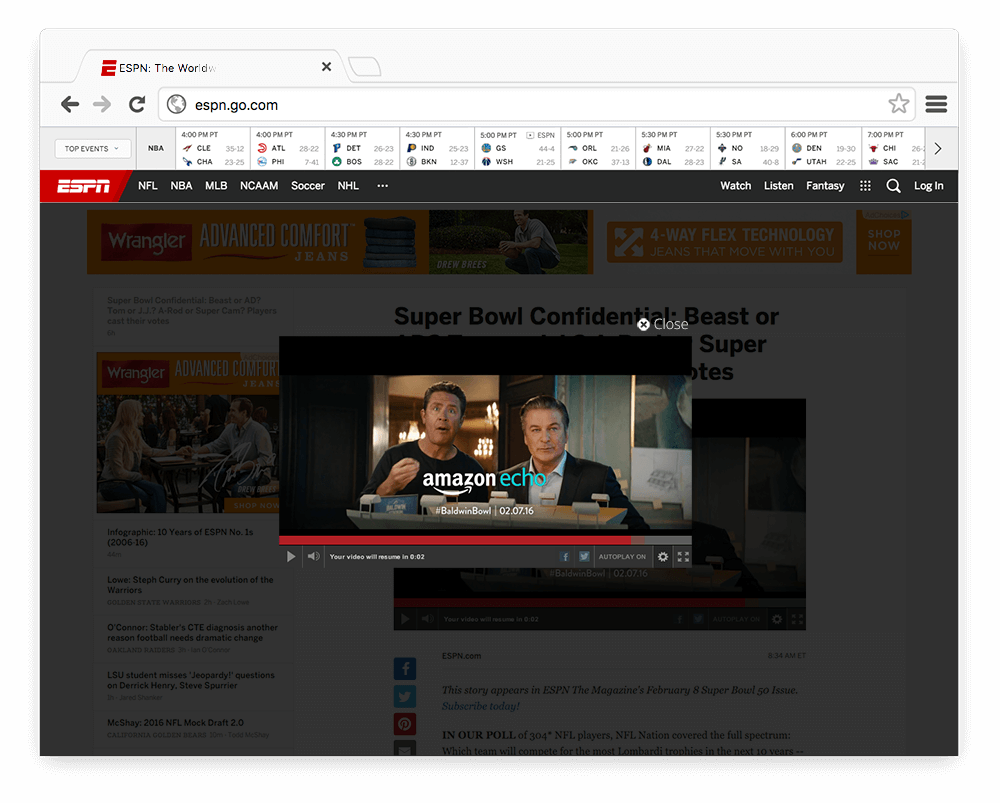The image size is (1000, 803).
Task: Bookmark this page with the star icon
Action: 899,103
